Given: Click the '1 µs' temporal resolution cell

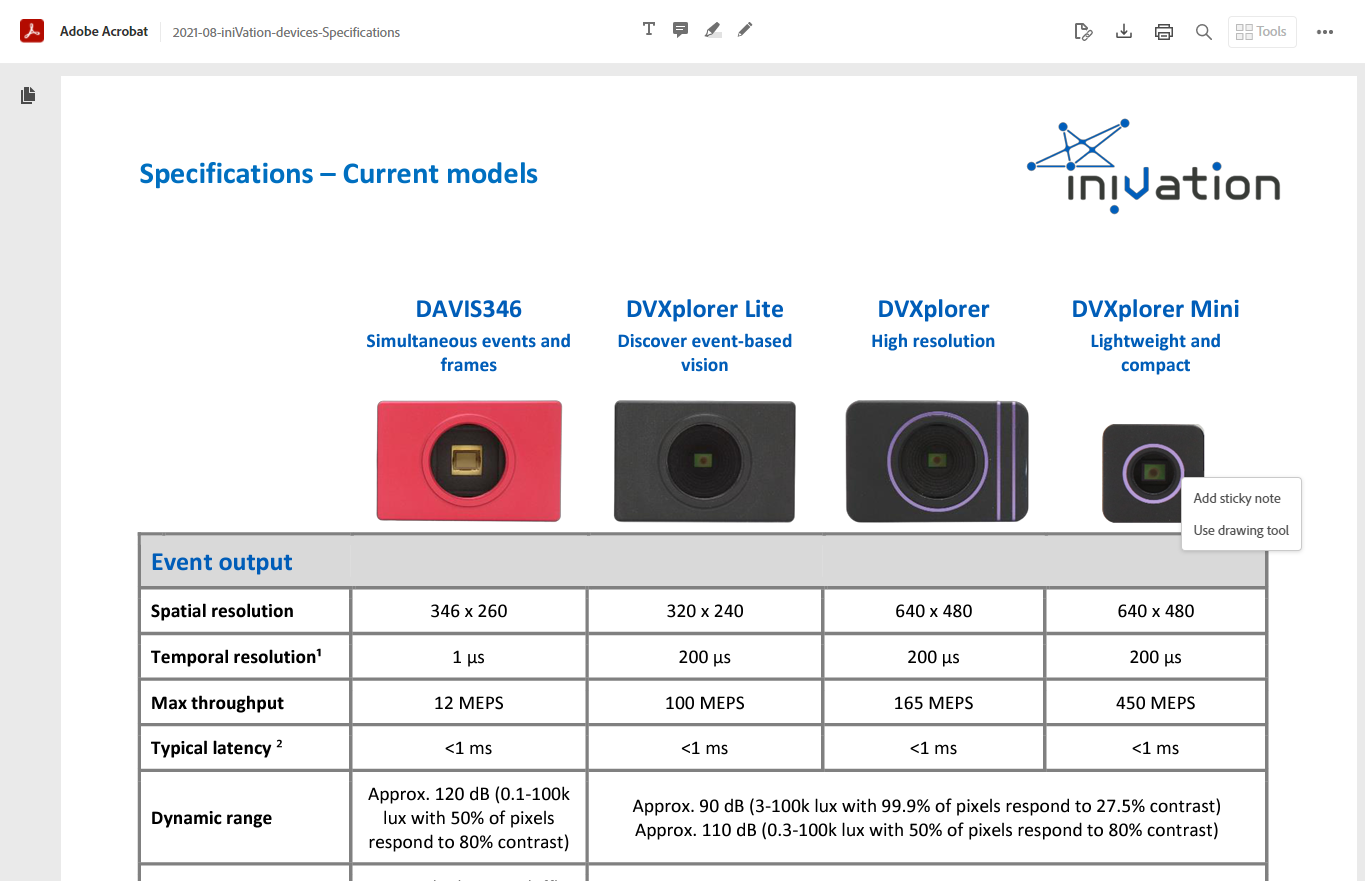Looking at the screenshot, I should tap(469, 657).
